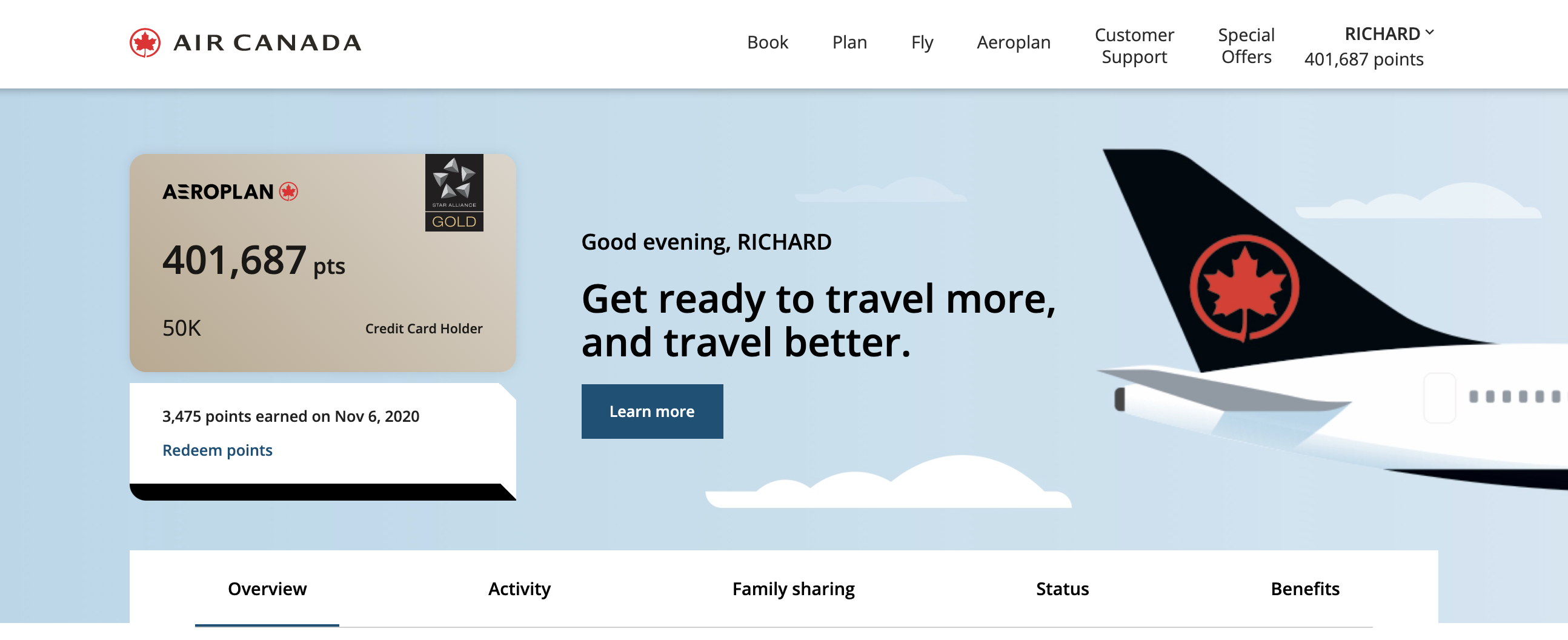
Task: Open the Aeroplan navigation menu
Action: tap(1013, 42)
